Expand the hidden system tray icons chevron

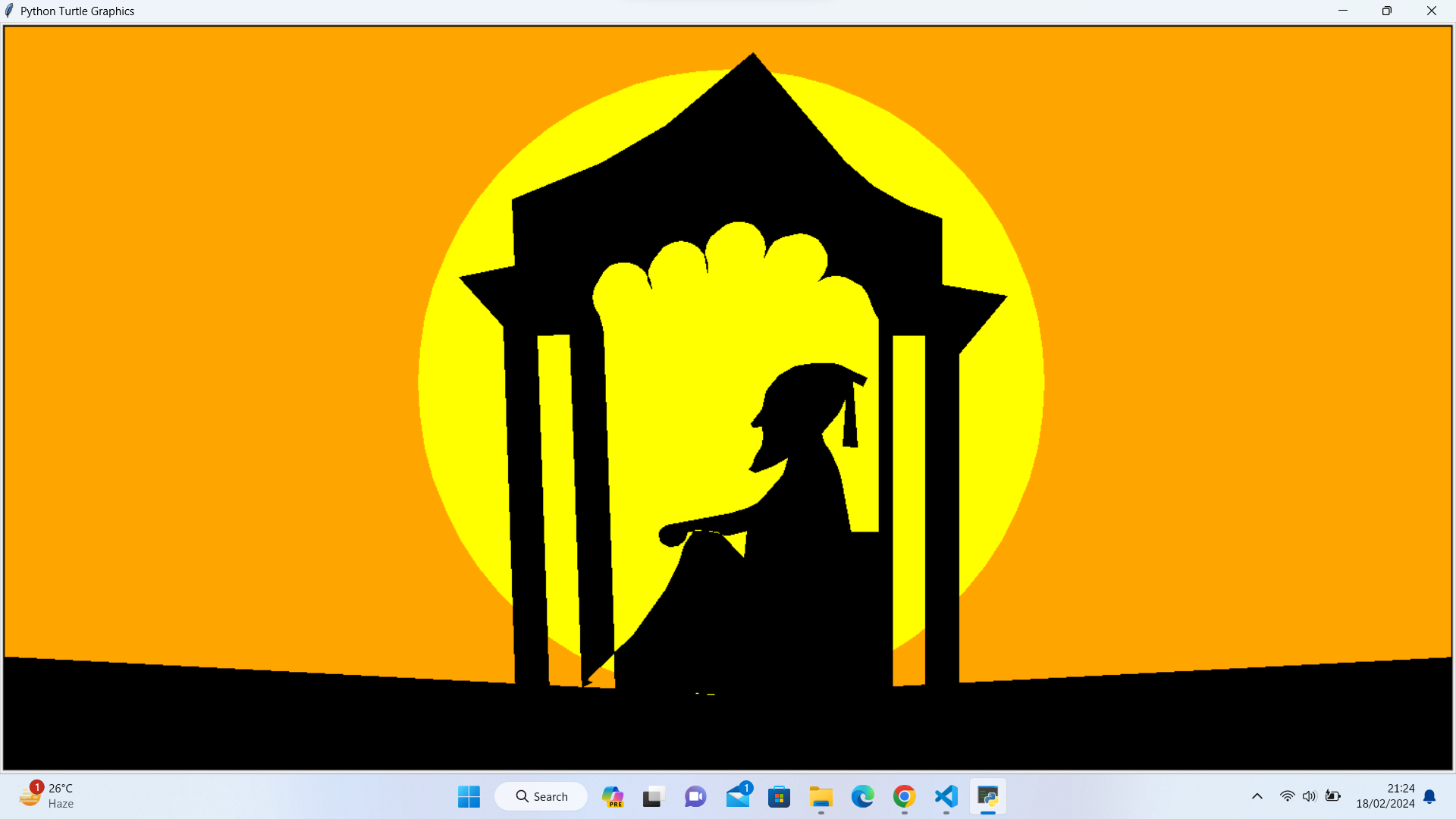click(1257, 796)
